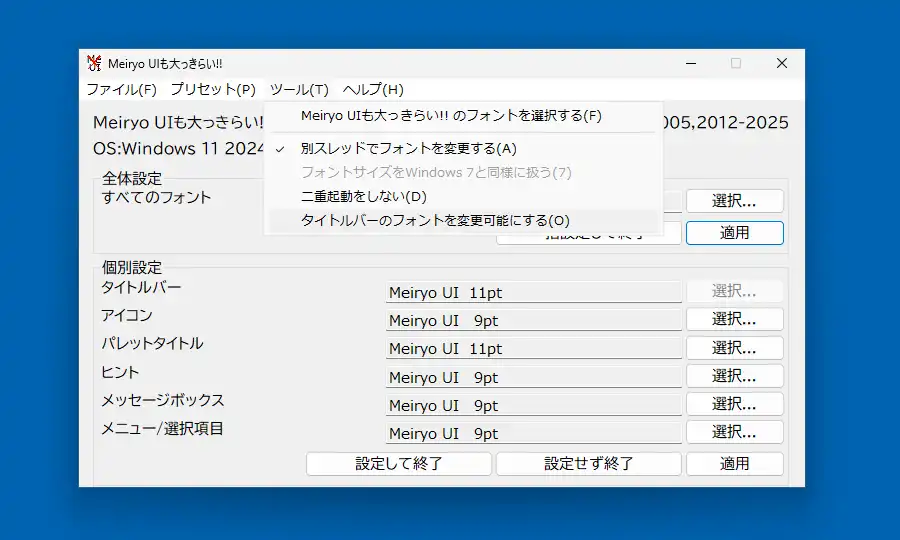Click メニュー/選択項目 font field Meiryo UI 9pt
This screenshot has width=900, height=540.
(534, 433)
